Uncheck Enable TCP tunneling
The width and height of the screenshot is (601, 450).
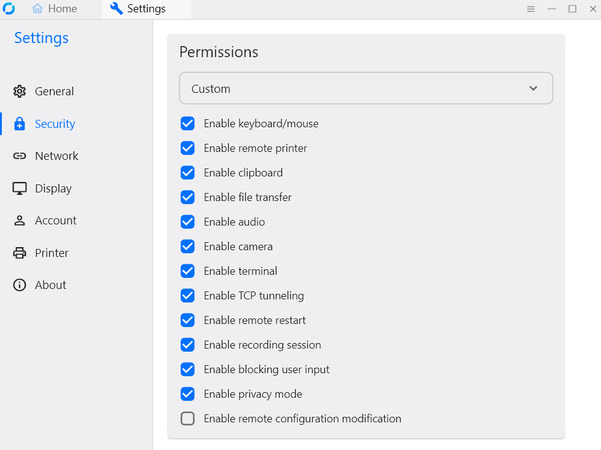(187, 296)
